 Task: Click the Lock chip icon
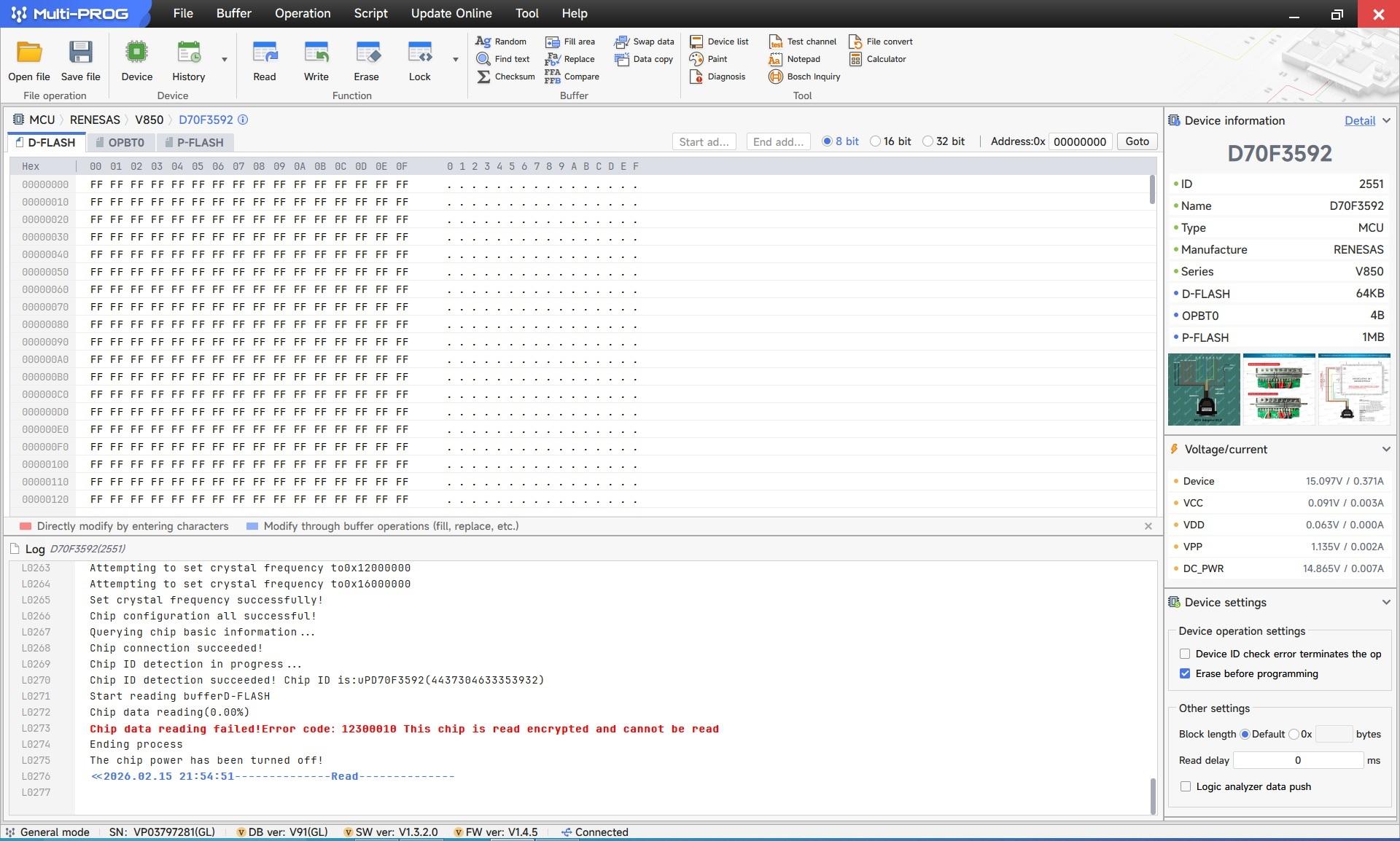click(x=420, y=53)
